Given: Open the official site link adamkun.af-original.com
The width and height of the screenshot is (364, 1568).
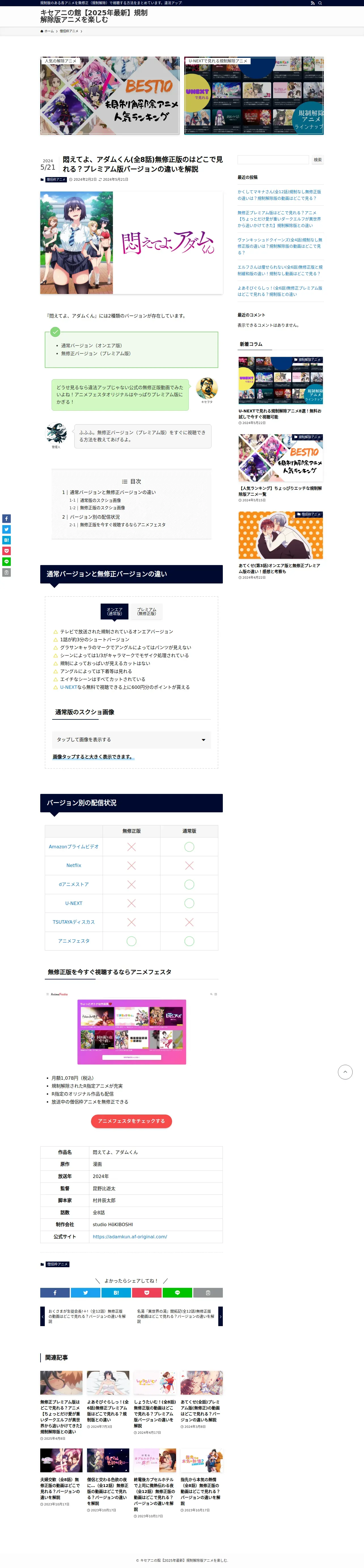Looking at the screenshot, I should tap(130, 1236).
